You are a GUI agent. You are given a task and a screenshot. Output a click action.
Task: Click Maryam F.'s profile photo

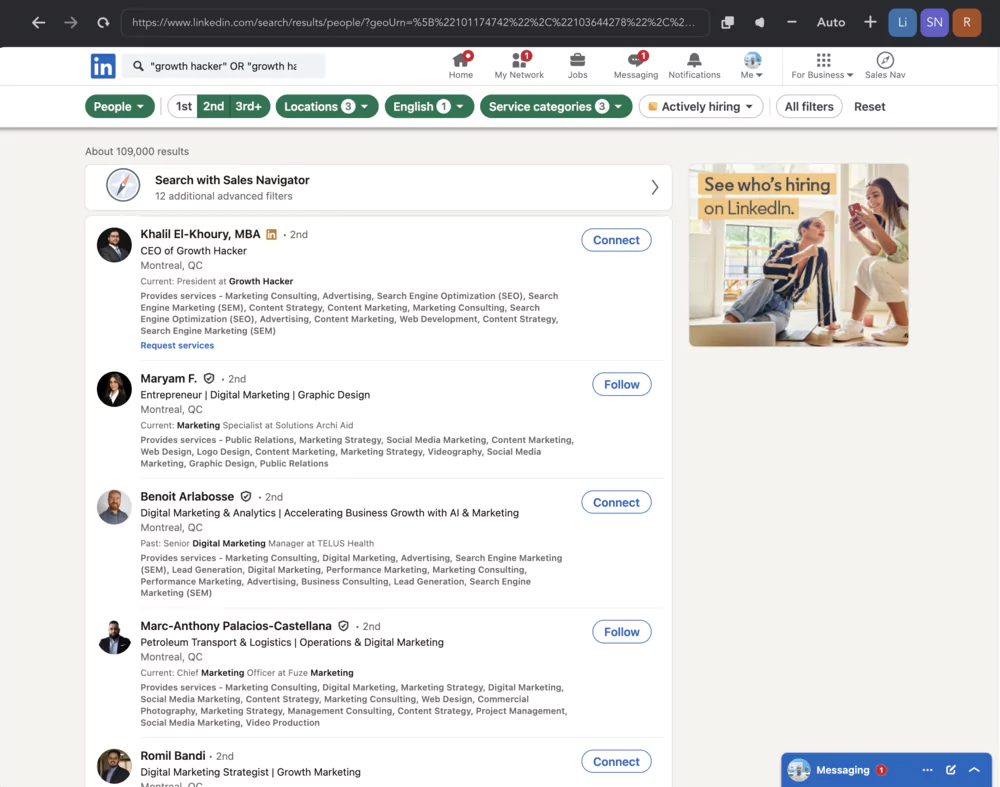coord(114,389)
